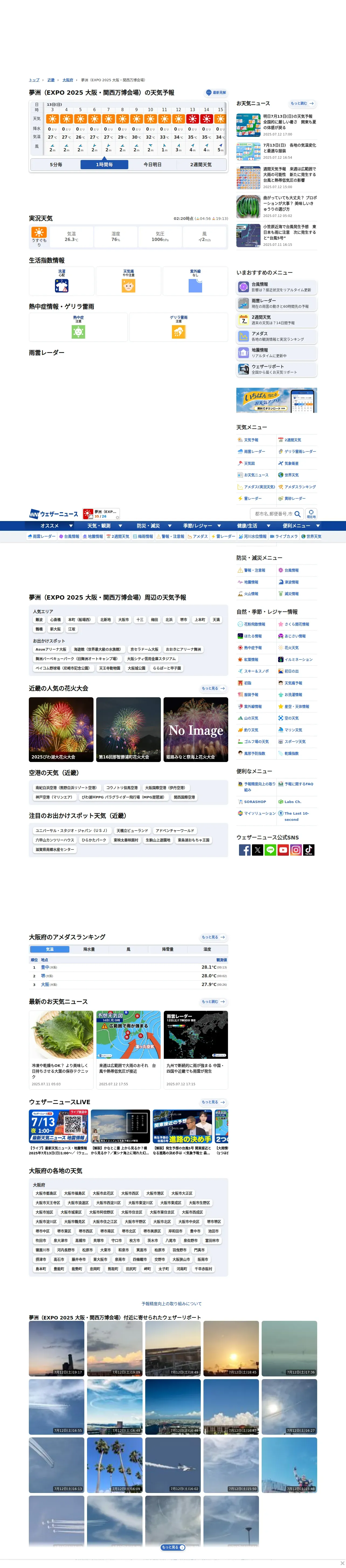Open ゲリラ雷雨レーダー in 天気メニュー
Screen dimensions: 346x1568
click(x=297, y=452)
